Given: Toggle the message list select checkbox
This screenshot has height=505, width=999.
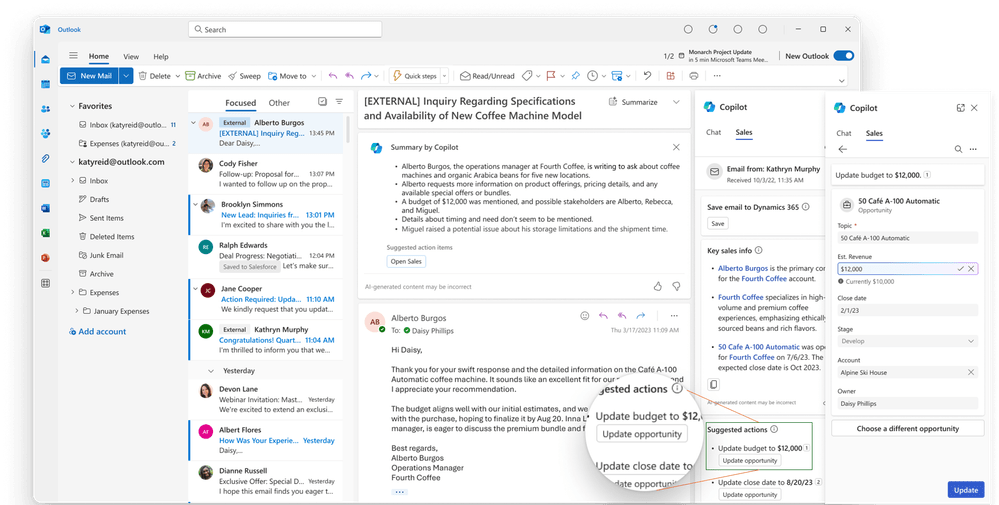Looking at the screenshot, I should point(322,102).
